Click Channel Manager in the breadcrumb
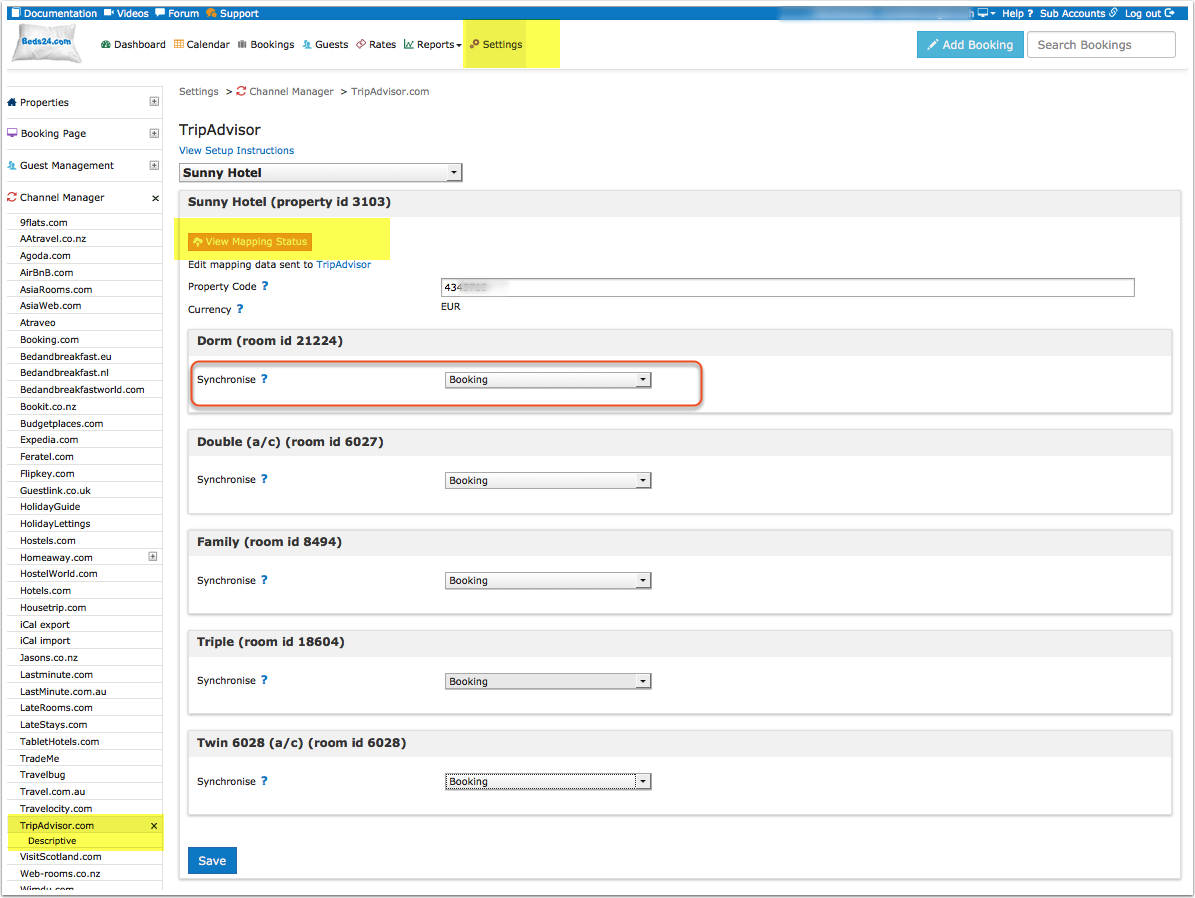Screen dimensions: 1195x898 [x=291, y=91]
